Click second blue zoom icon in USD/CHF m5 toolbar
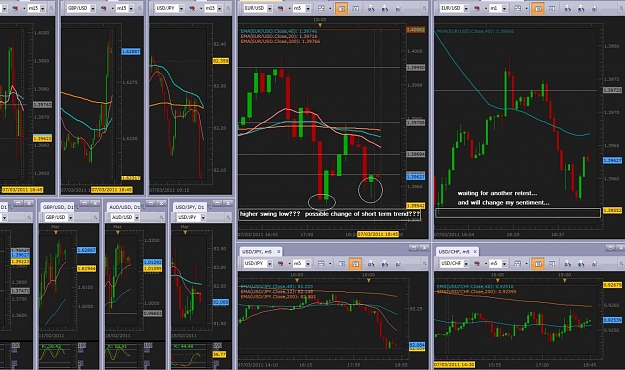625x370 pixels. 582,264
